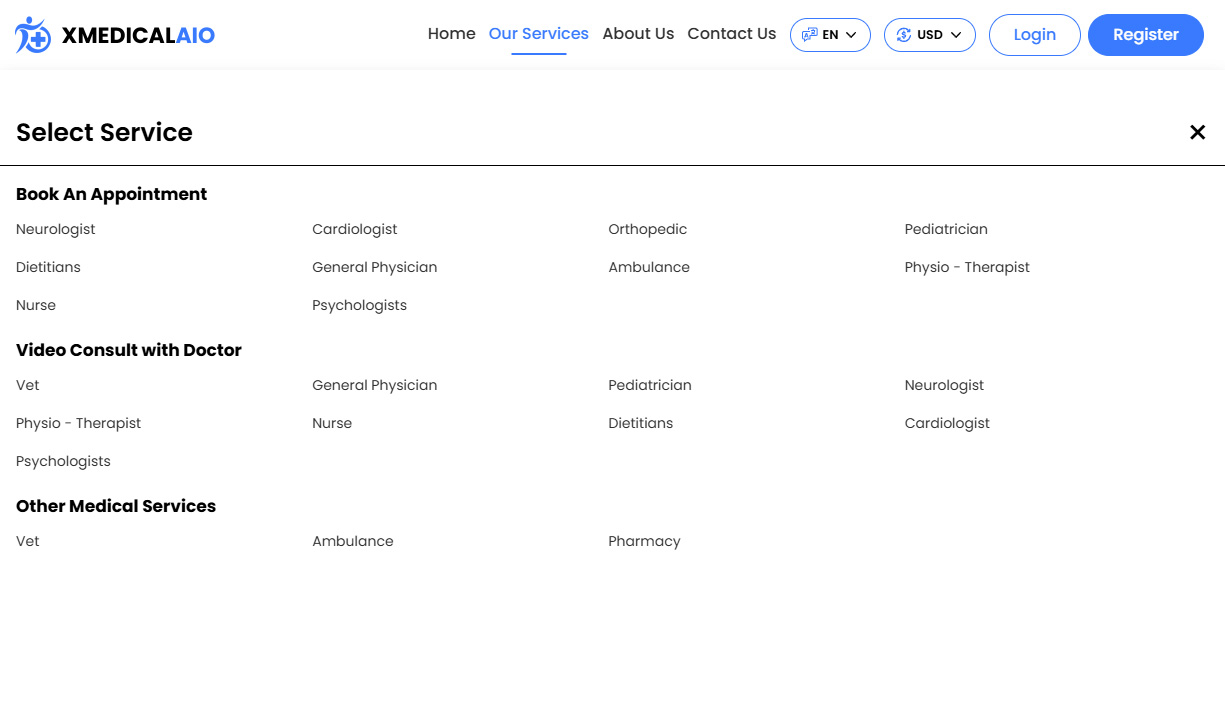Image resolution: width=1225 pixels, height=722 pixels.
Task: Click the highlighted Our Services nav item
Action: (538, 33)
